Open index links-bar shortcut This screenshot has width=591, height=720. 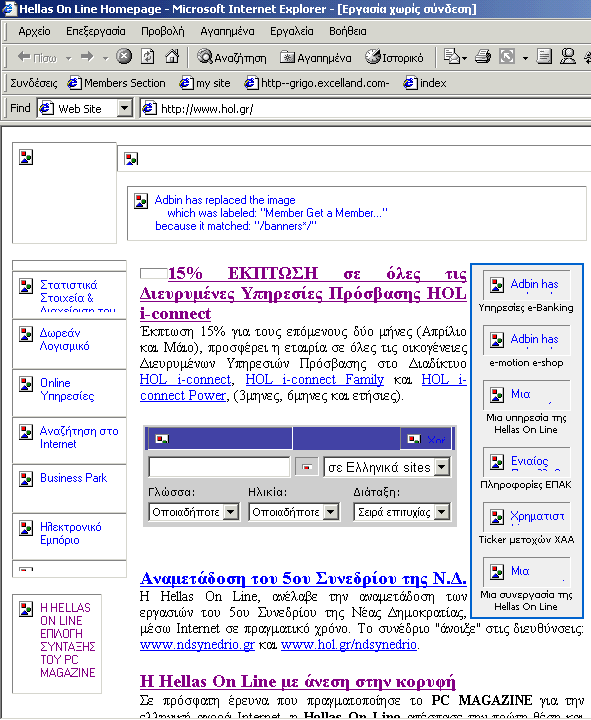[425, 83]
